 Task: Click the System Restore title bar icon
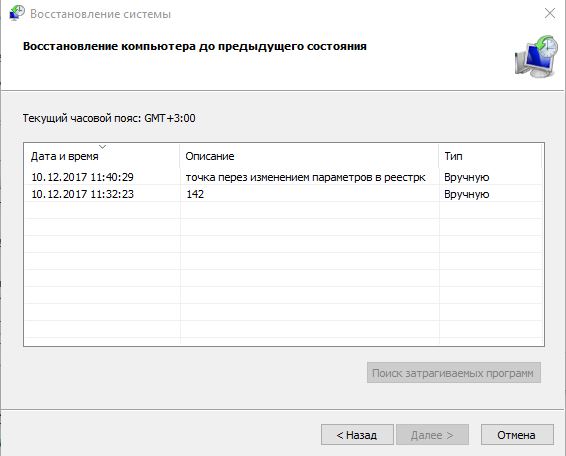17,13
